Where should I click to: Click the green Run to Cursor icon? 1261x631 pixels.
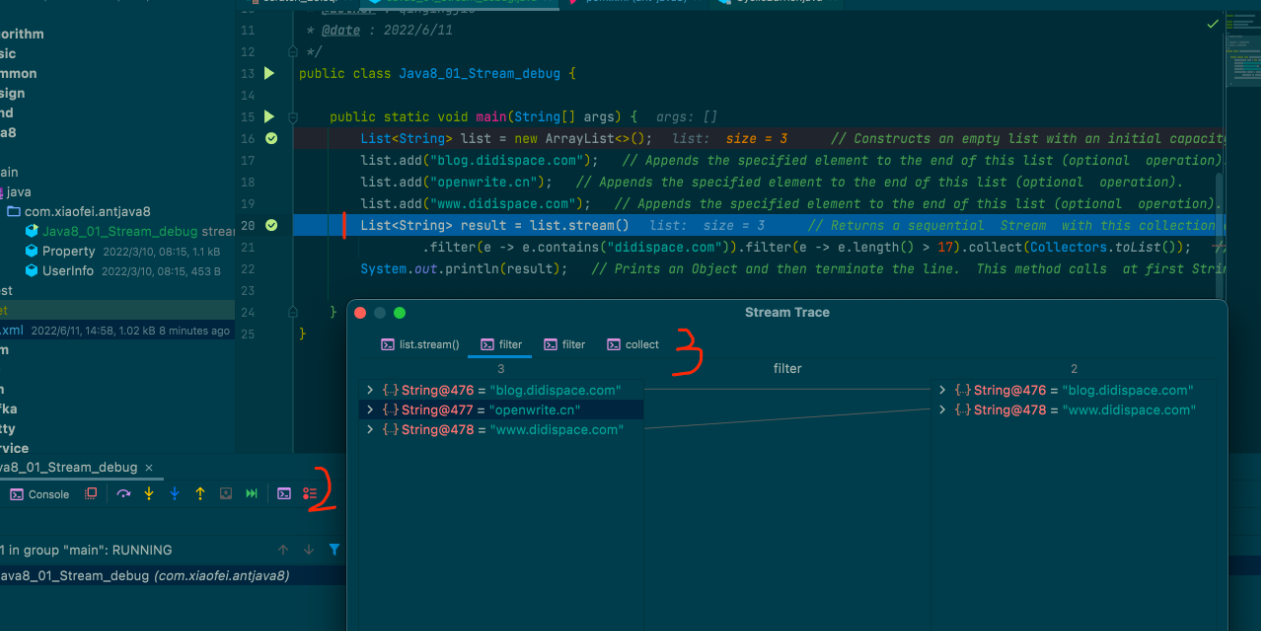252,494
